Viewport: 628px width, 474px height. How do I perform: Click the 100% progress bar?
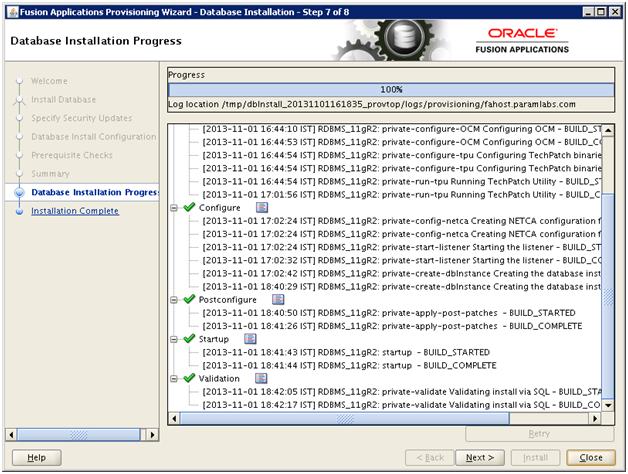tap(391, 89)
